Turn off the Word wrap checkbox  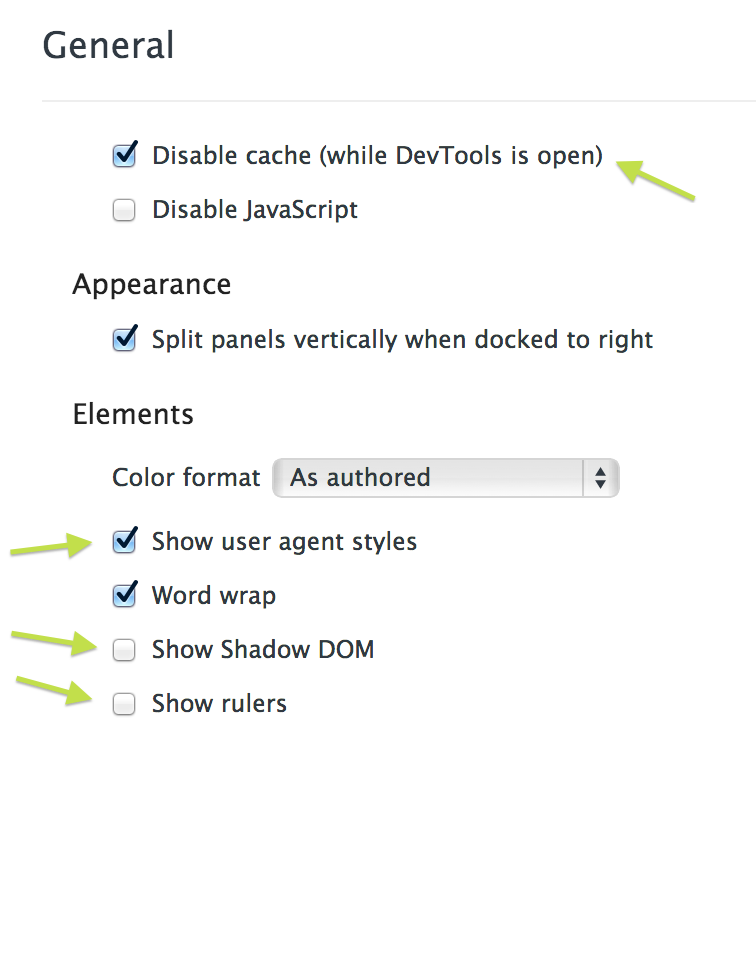(x=124, y=596)
